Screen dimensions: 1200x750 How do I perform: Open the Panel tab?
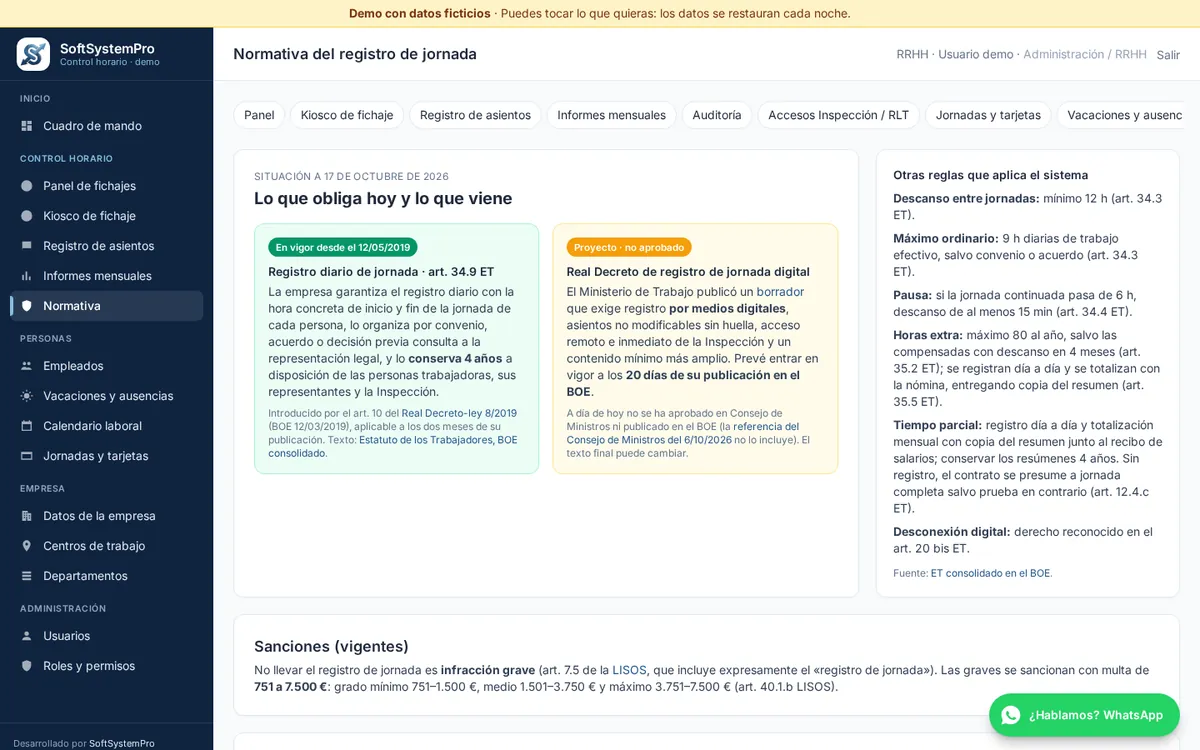click(259, 115)
